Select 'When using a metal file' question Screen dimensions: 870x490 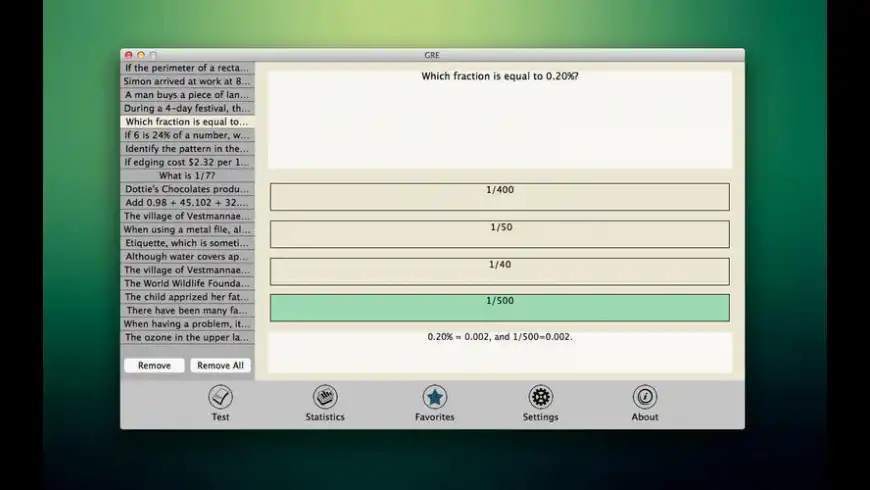pyautogui.click(x=188, y=229)
